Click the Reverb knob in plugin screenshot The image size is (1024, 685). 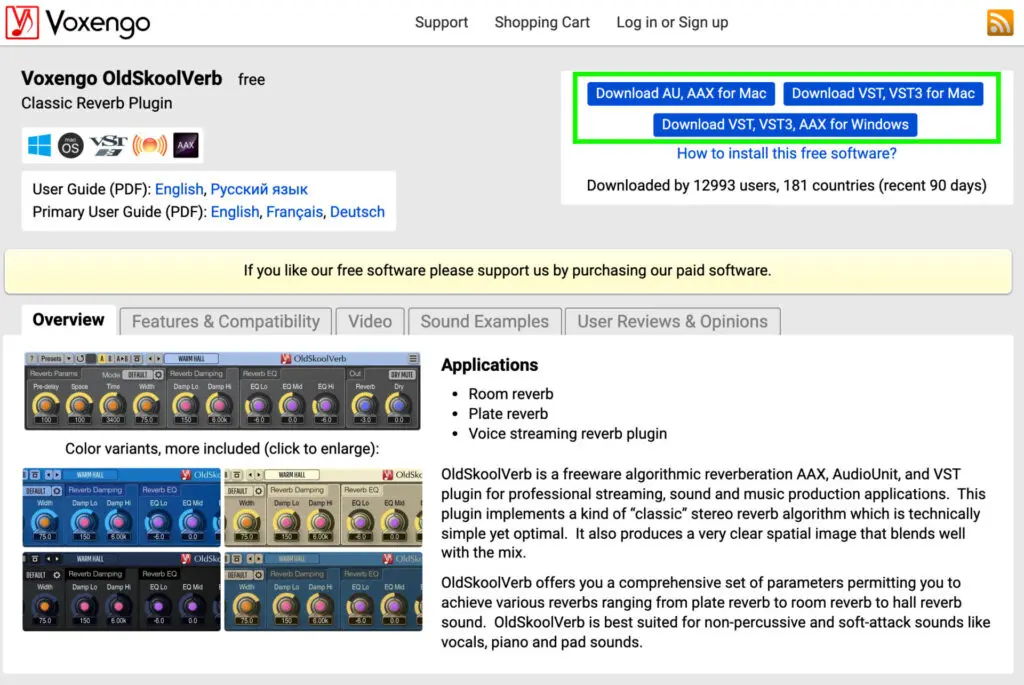pos(365,403)
